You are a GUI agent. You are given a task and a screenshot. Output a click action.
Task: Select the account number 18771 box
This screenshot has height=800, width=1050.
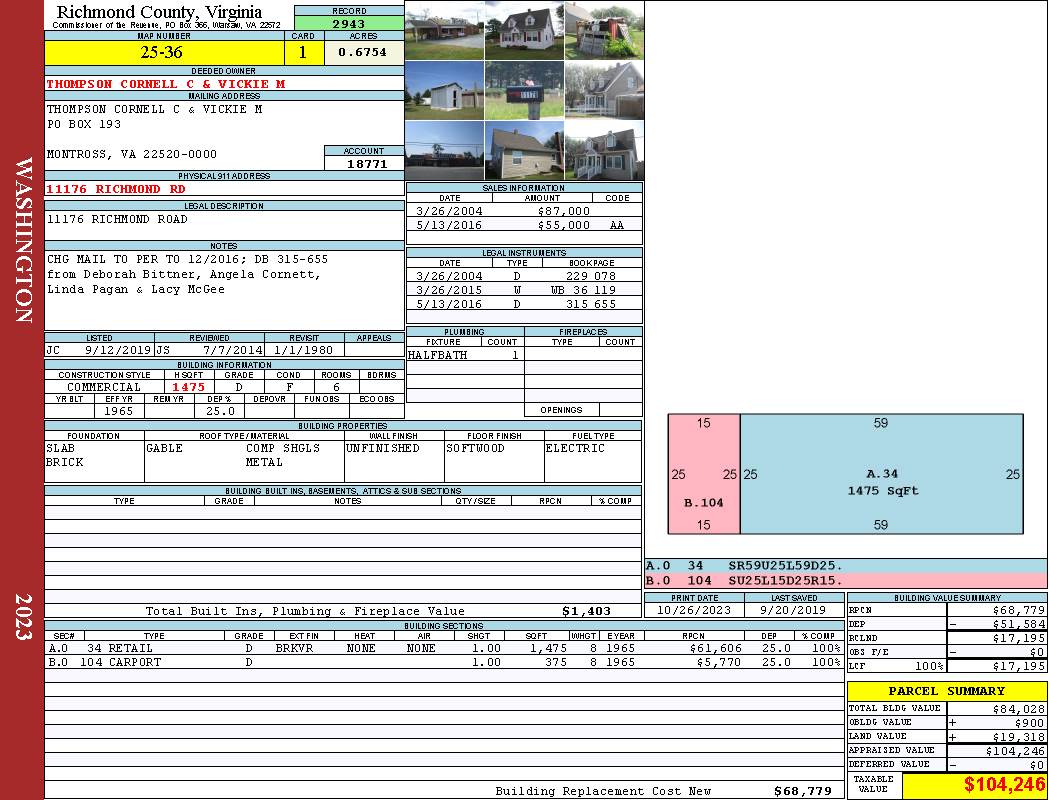[365, 163]
